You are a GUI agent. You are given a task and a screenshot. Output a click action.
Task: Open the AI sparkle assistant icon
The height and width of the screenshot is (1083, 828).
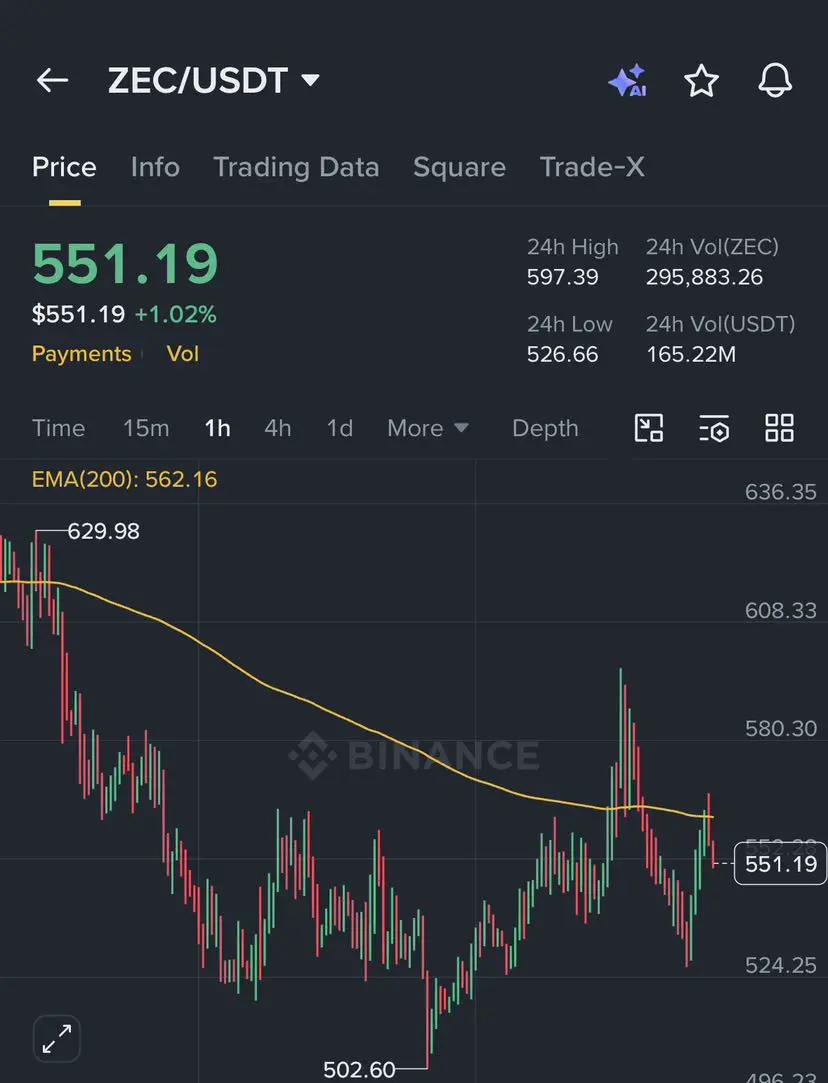pyautogui.click(x=627, y=81)
